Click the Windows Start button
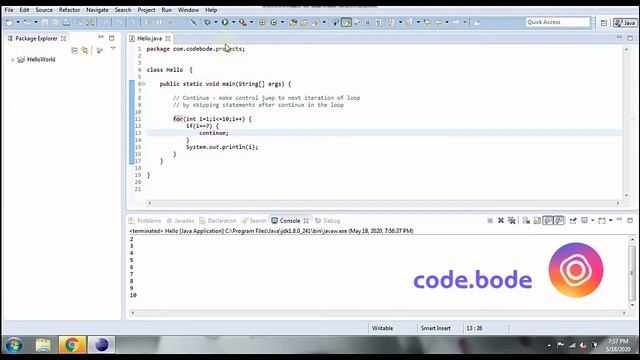Image resolution: width=640 pixels, height=360 pixels. 14,345
